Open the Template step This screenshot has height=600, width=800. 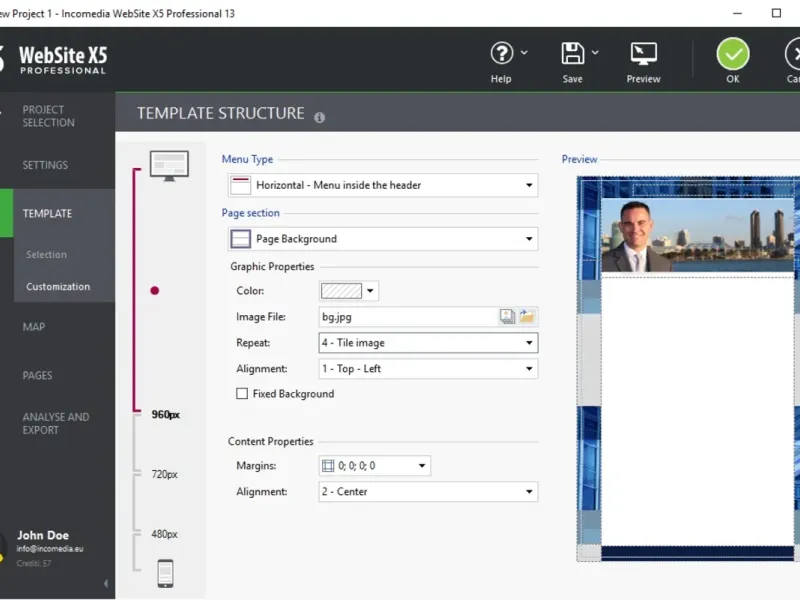pyautogui.click(x=47, y=214)
